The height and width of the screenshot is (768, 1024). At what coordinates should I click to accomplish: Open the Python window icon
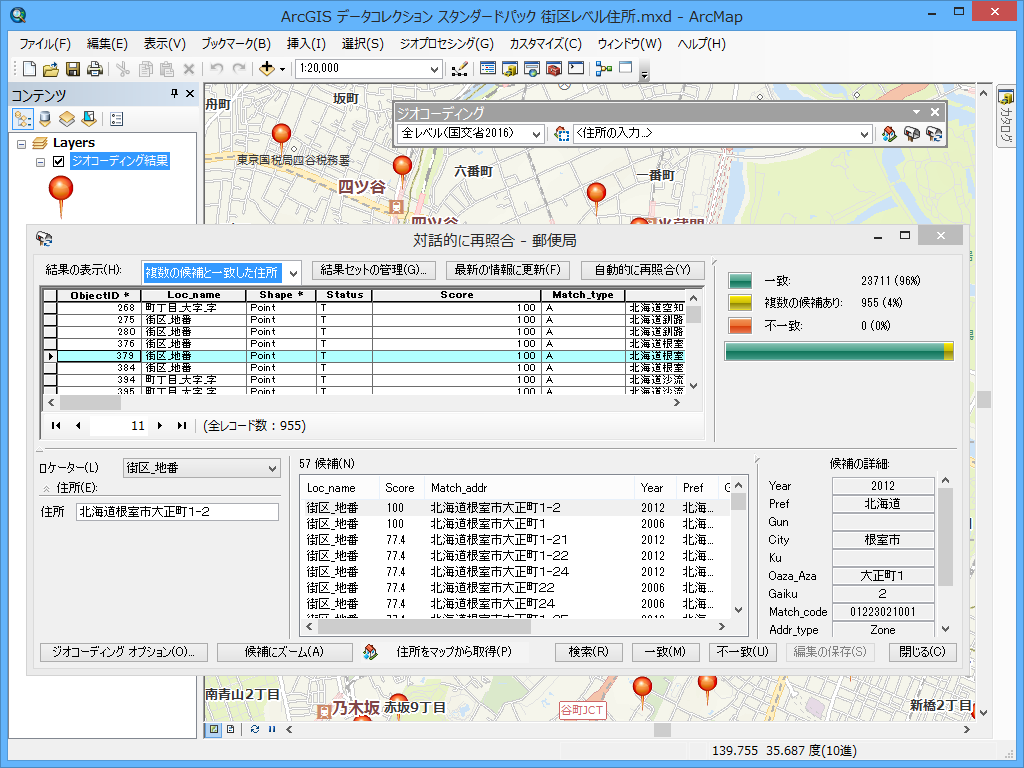tap(575, 69)
